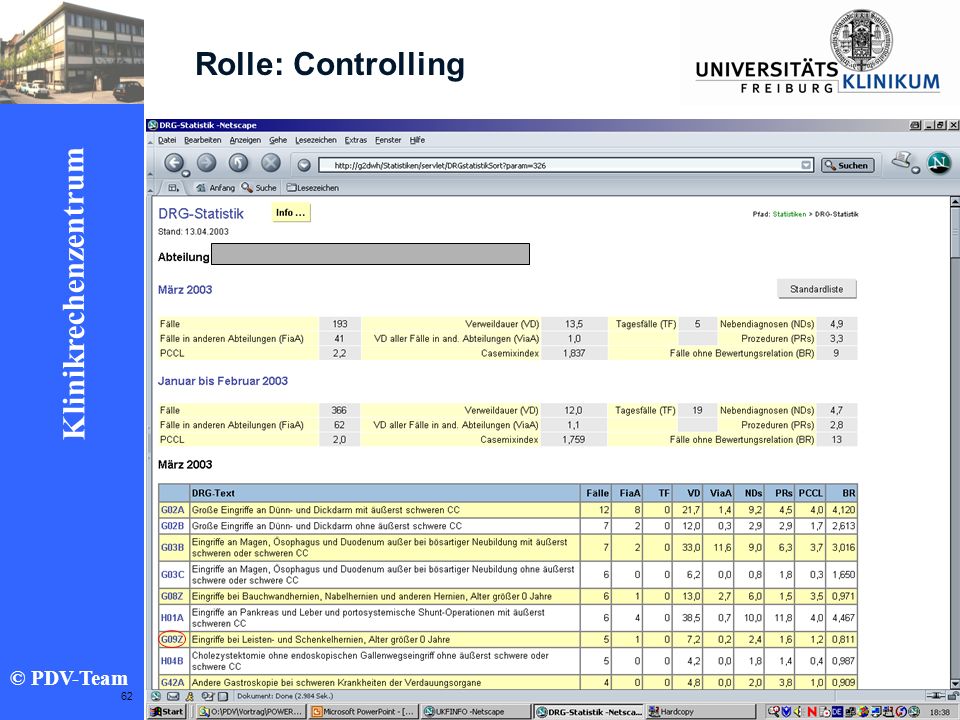Screen dimensions: 960x720
Task: Sort table by the Fälle column header
Action: click(598, 493)
